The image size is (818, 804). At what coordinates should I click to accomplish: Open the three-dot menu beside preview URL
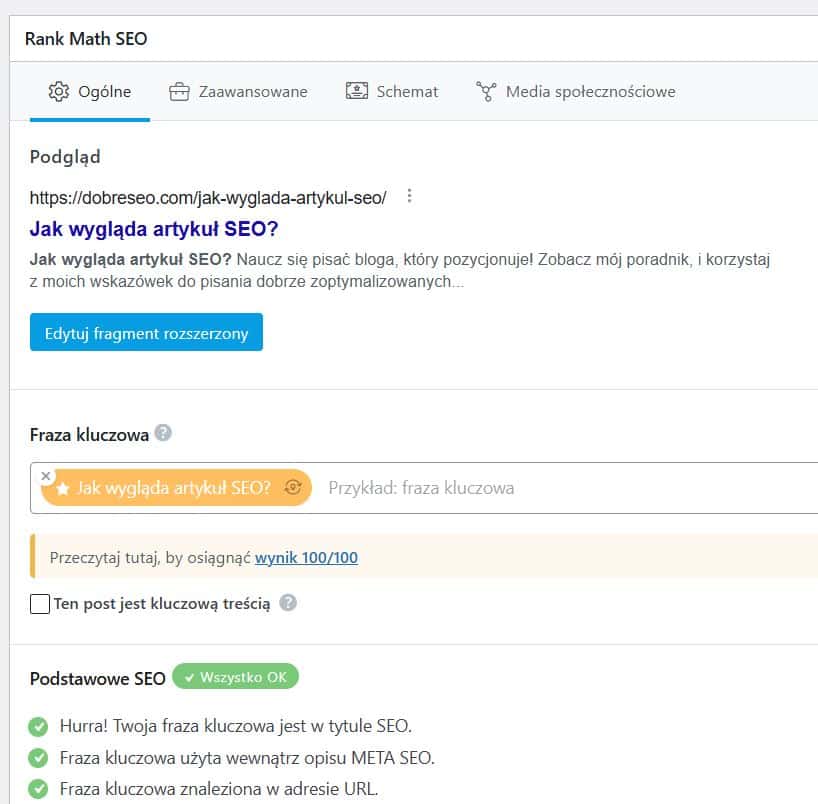point(409,197)
